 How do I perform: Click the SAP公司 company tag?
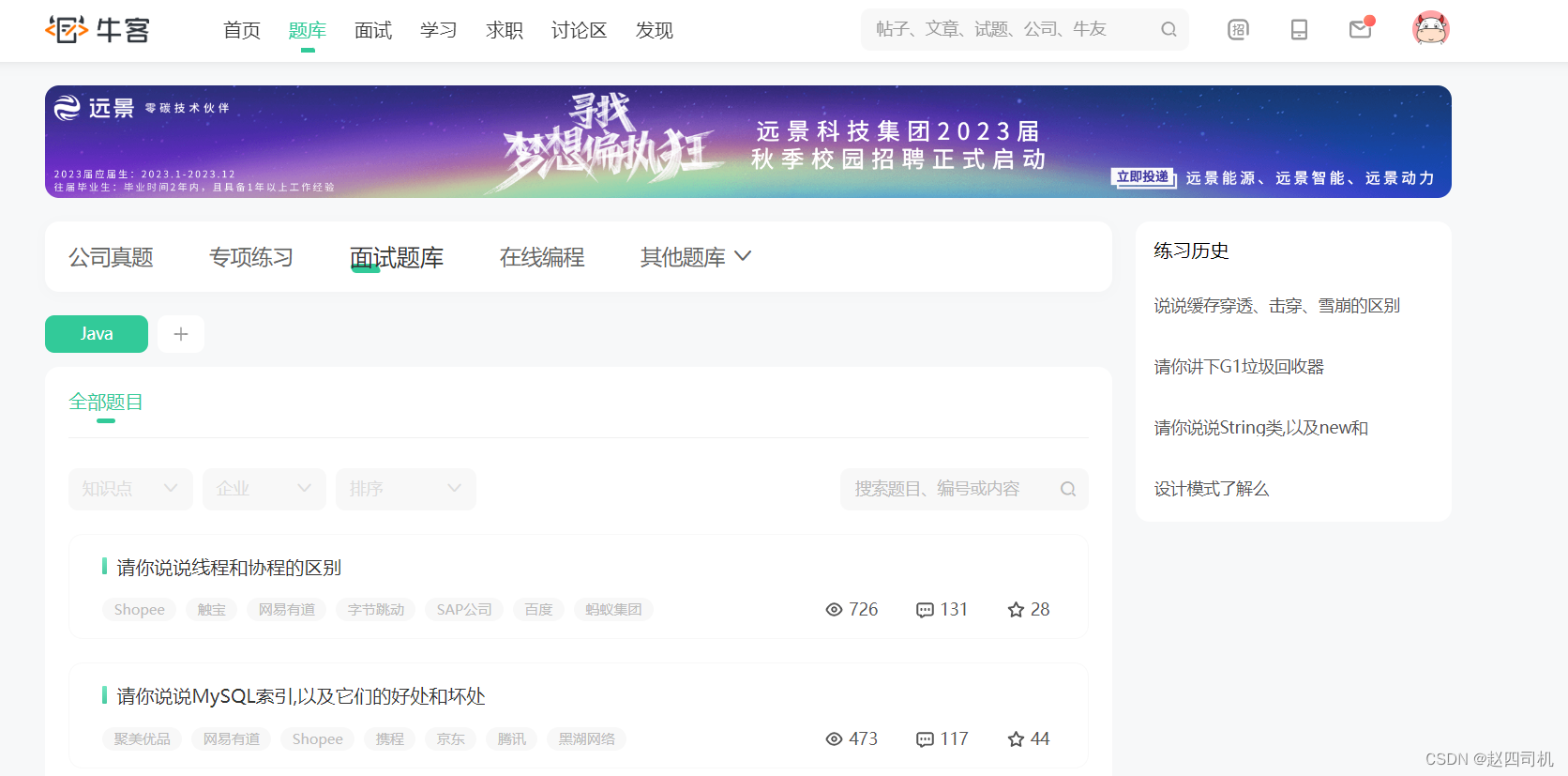coord(464,610)
